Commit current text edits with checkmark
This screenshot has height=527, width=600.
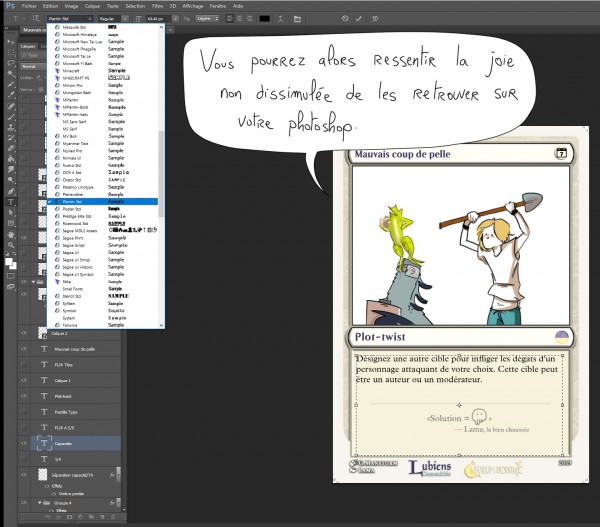[x=359, y=18]
